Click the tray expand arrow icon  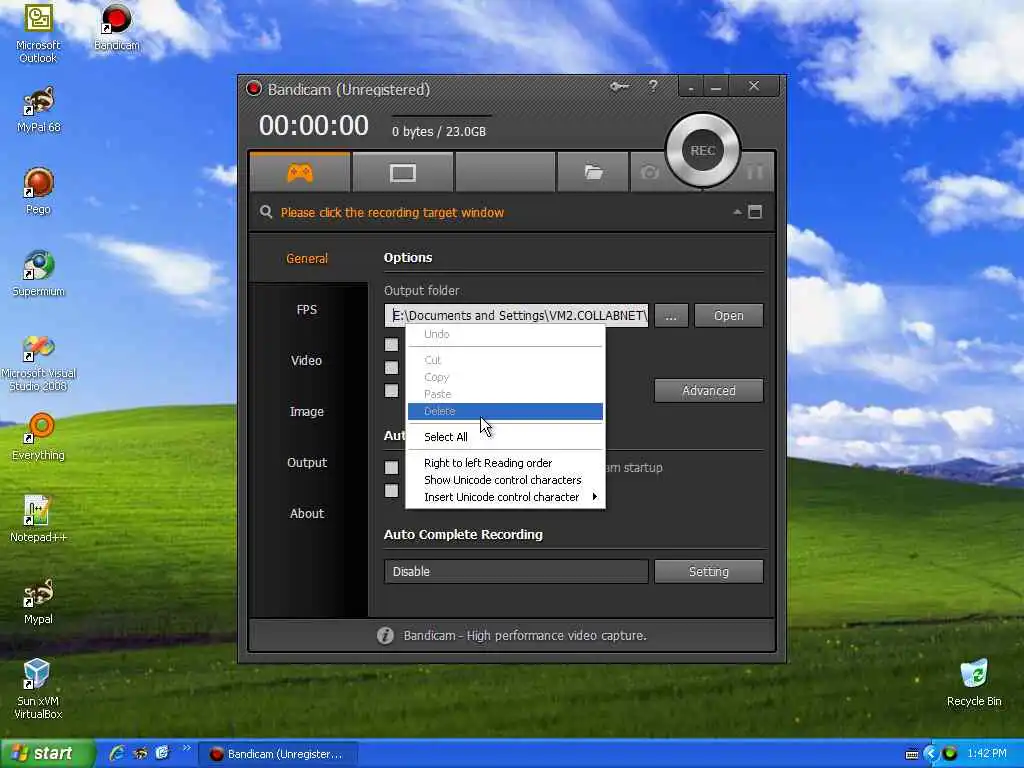pyautogui.click(x=931, y=754)
